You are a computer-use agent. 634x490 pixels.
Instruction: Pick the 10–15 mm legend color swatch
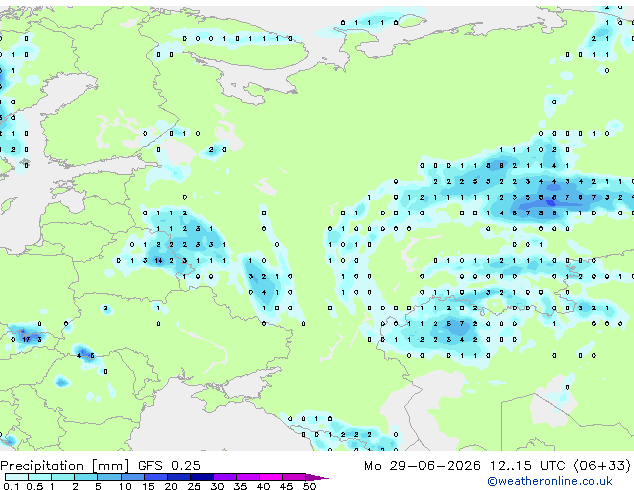132,477
